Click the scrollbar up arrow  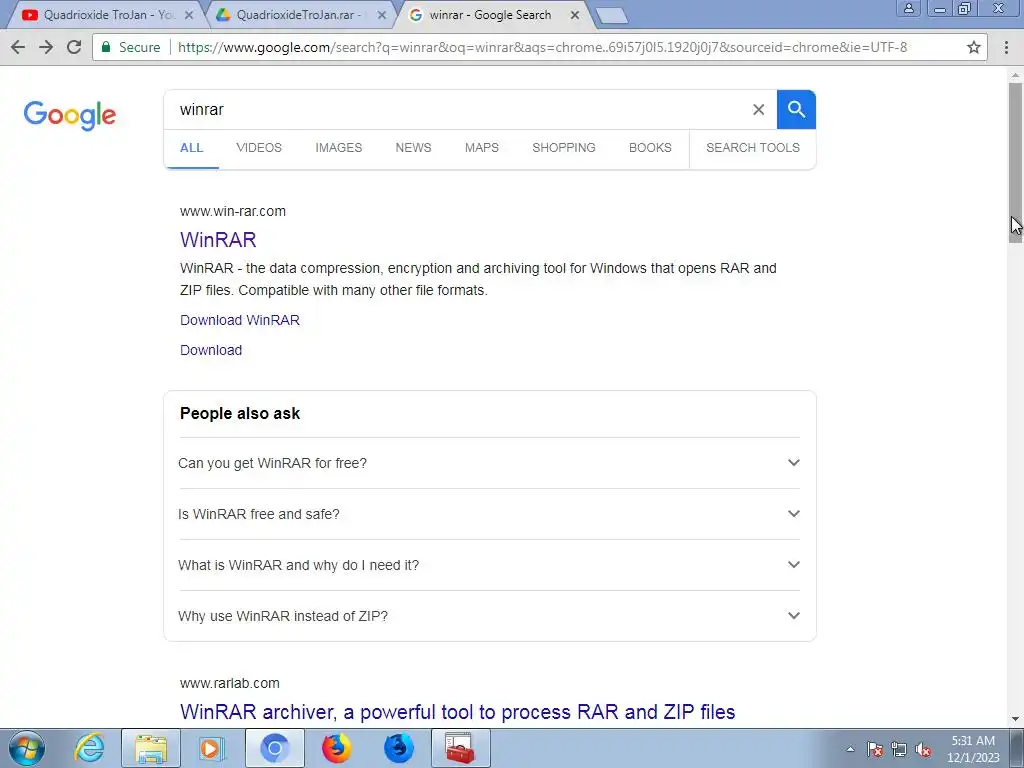[1016, 74]
